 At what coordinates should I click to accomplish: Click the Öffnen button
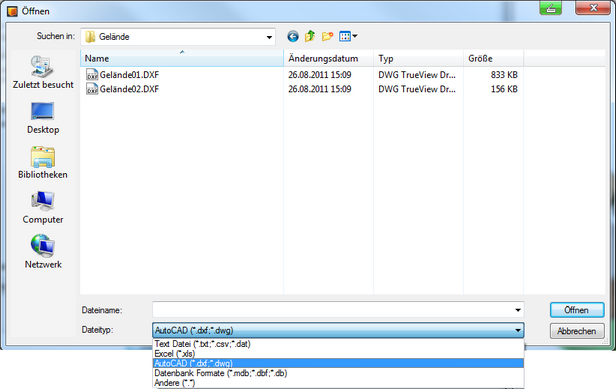[577, 310]
